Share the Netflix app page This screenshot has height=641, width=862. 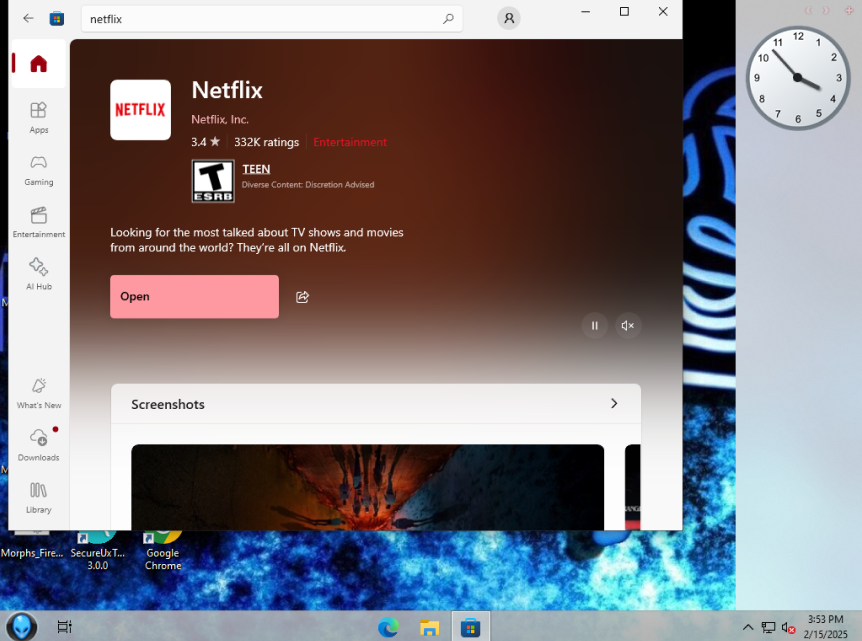click(302, 297)
